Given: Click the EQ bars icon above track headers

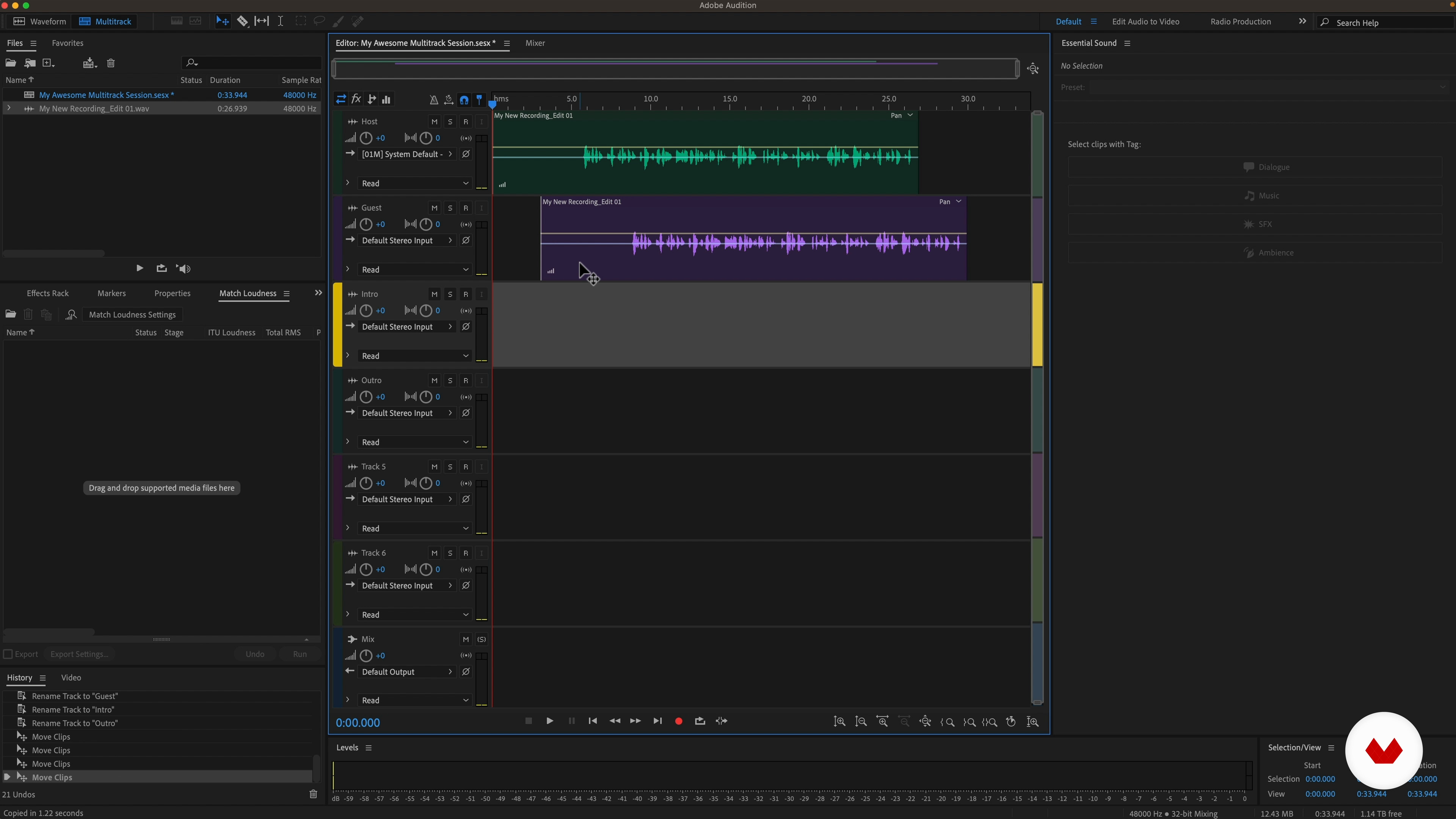Looking at the screenshot, I should tap(387, 99).
